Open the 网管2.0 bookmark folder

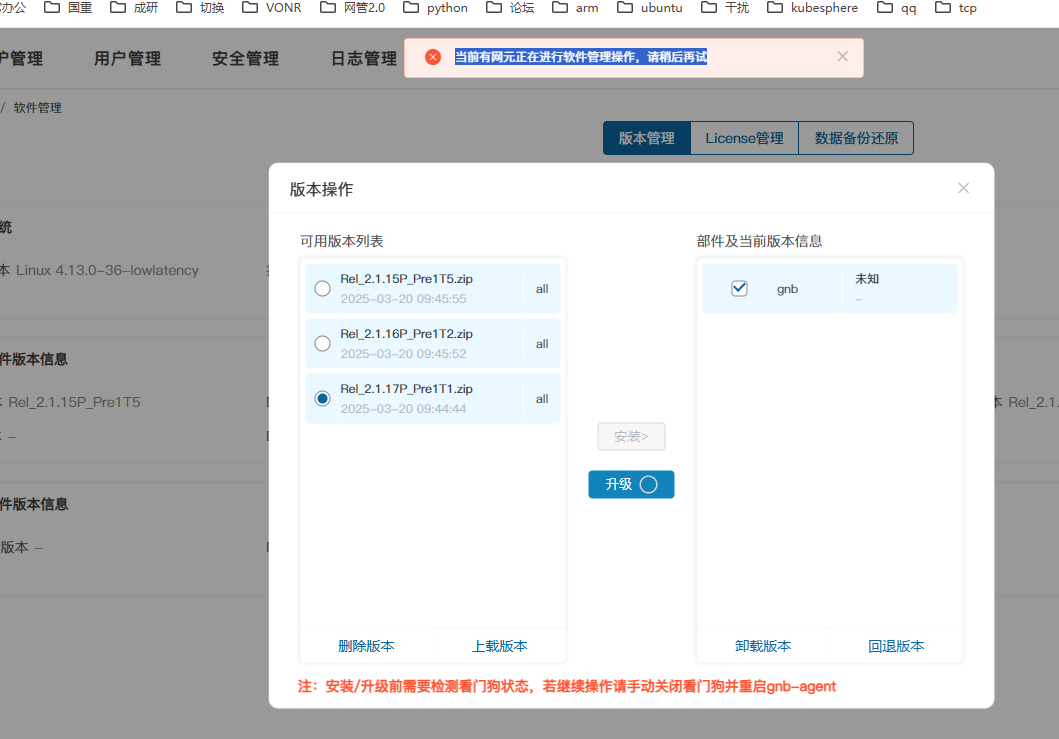coord(352,8)
